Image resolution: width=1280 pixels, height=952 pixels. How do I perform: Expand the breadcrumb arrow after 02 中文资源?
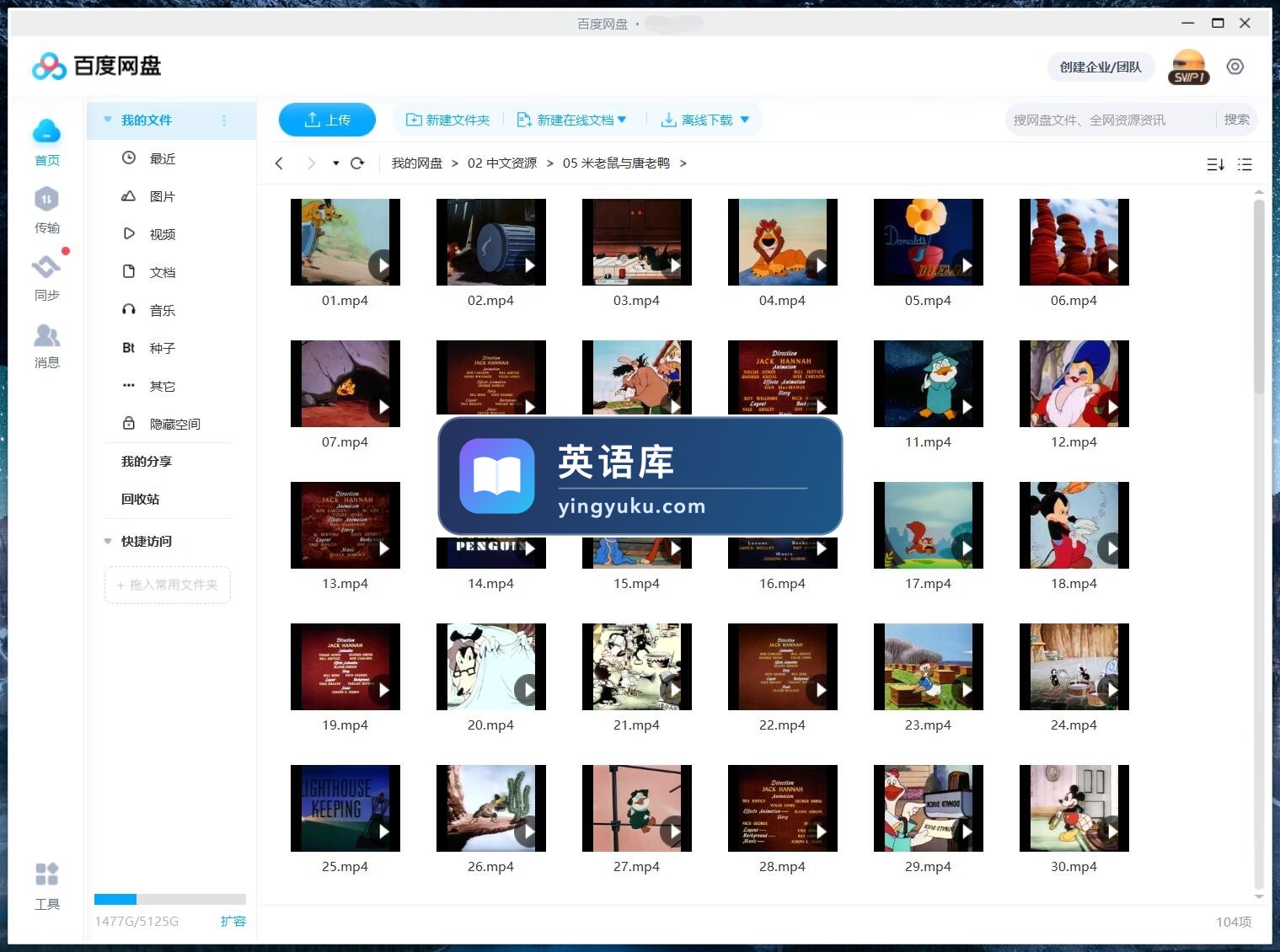pos(550,163)
